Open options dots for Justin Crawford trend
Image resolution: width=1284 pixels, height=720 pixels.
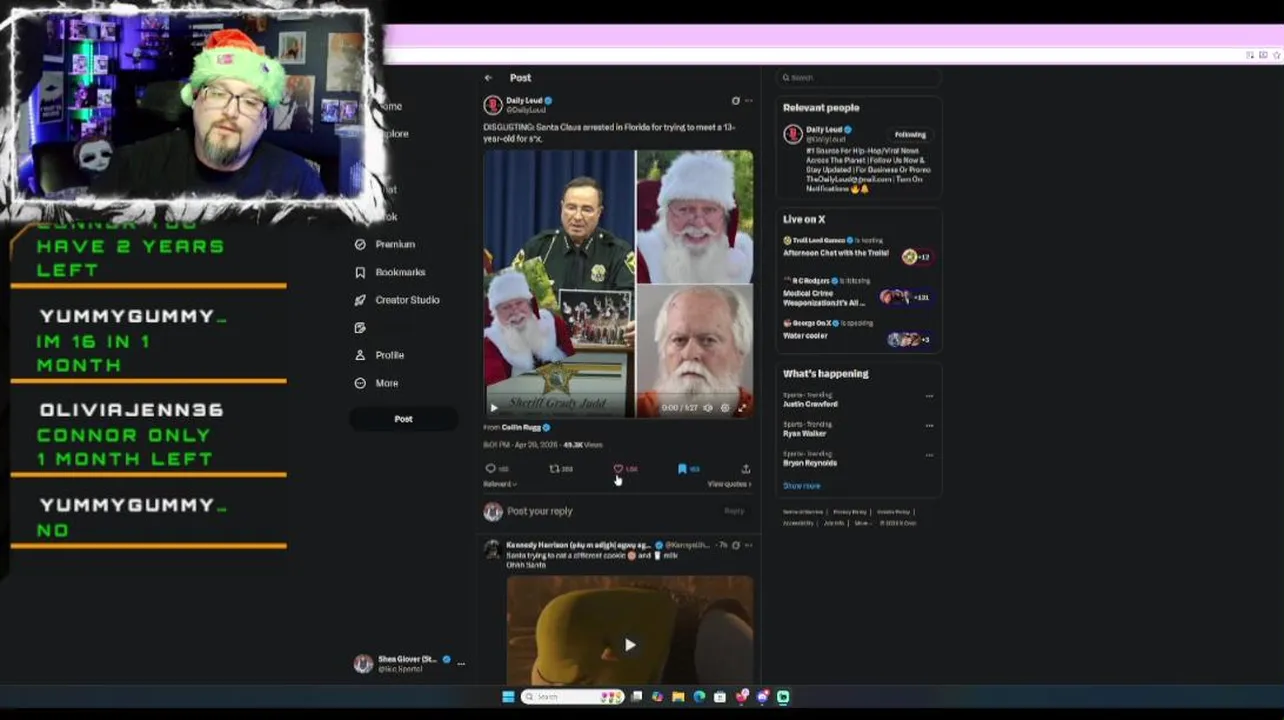(929, 396)
